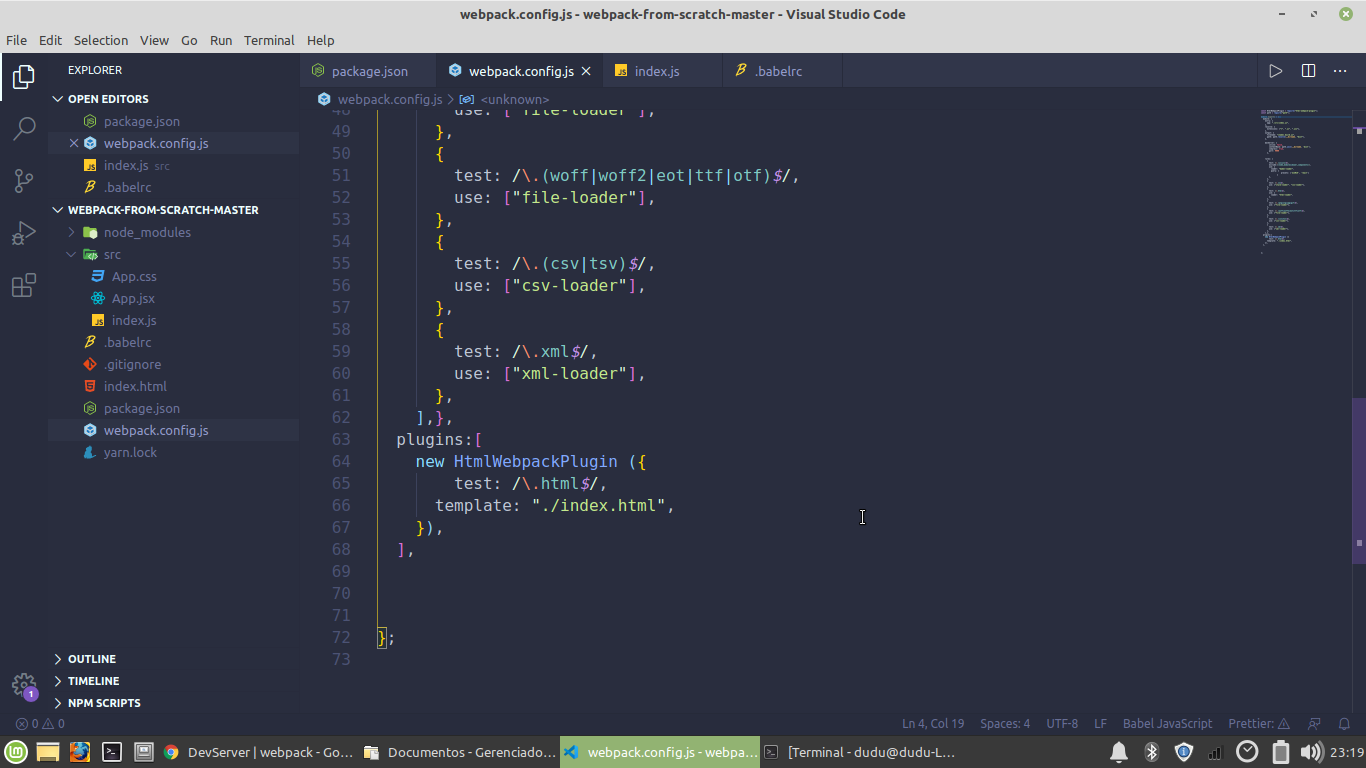This screenshot has height=768, width=1366.
Task: Switch to the .babelrc editor tab
Action: click(782, 71)
